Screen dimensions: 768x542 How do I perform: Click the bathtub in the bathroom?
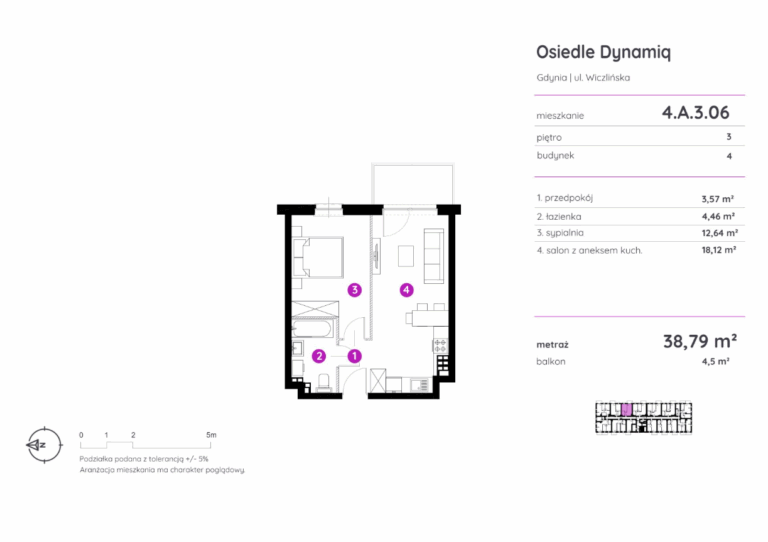click(x=313, y=328)
